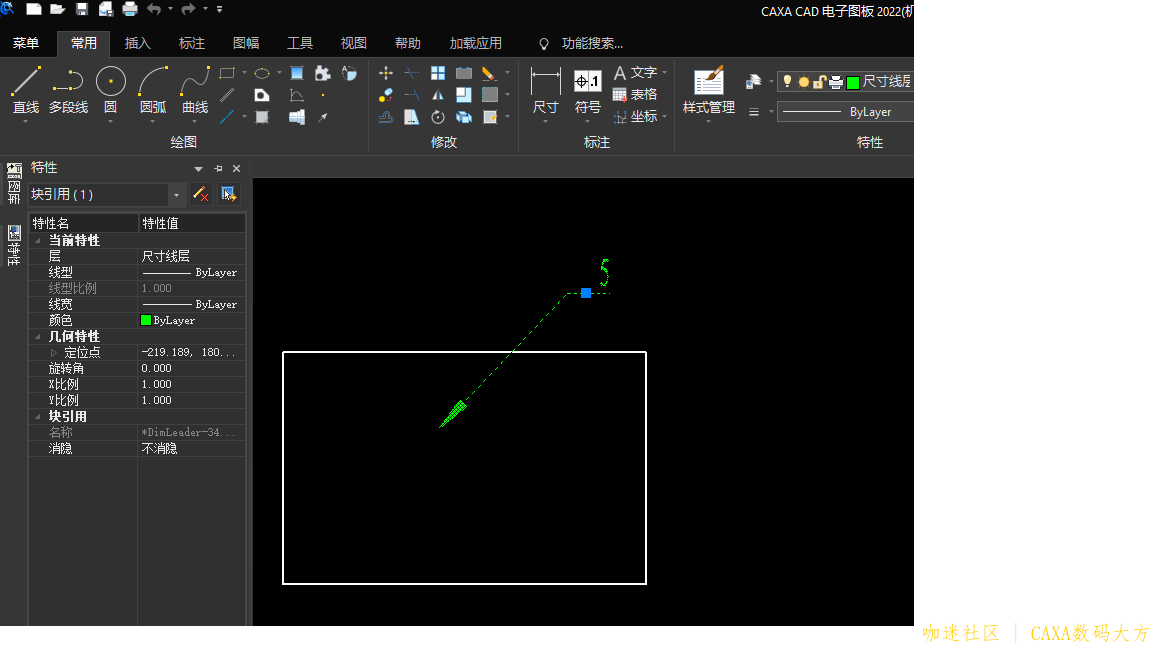Screen dimensions: 1152x648
Task: Click the 符号 symbol annotation tool
Action: pos(588,90)
